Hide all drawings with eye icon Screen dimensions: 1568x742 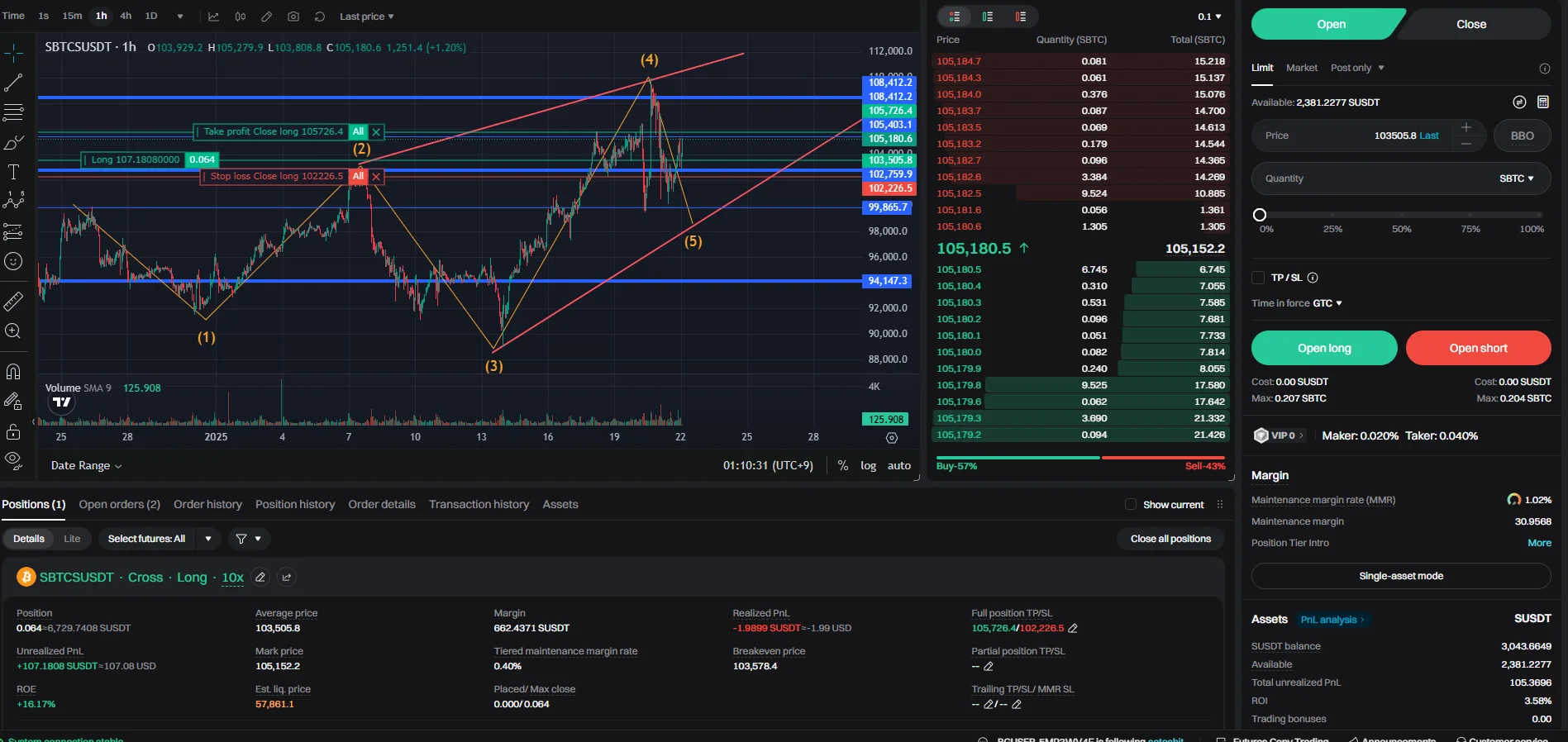(13, 459)
